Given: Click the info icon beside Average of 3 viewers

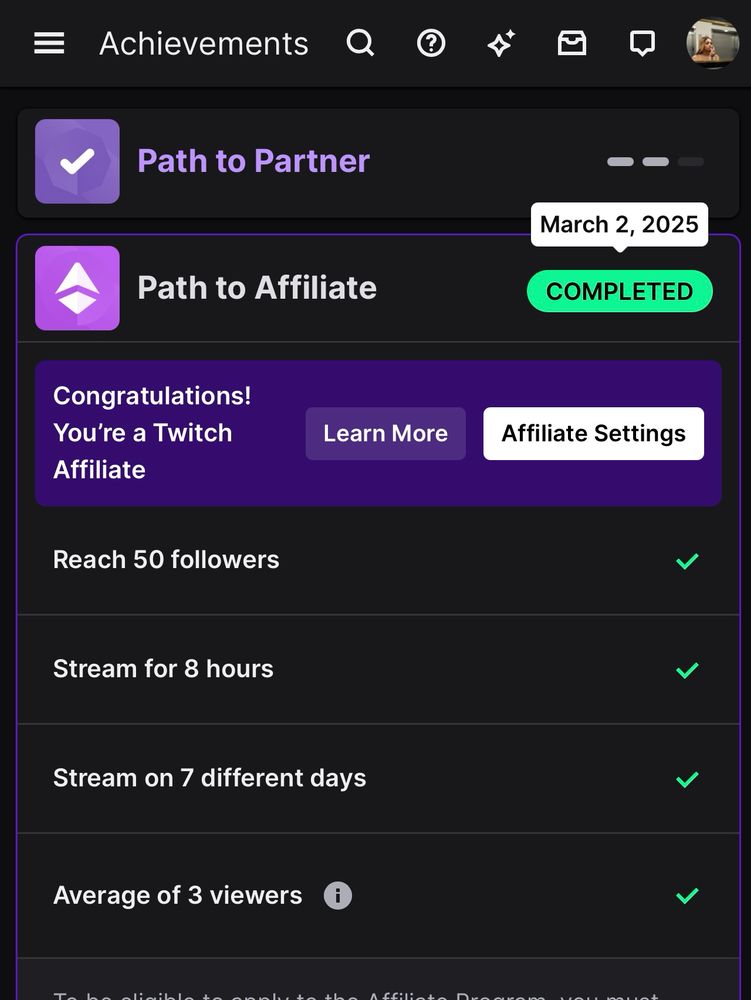Looking at the screenshot, I should (338, 895).
